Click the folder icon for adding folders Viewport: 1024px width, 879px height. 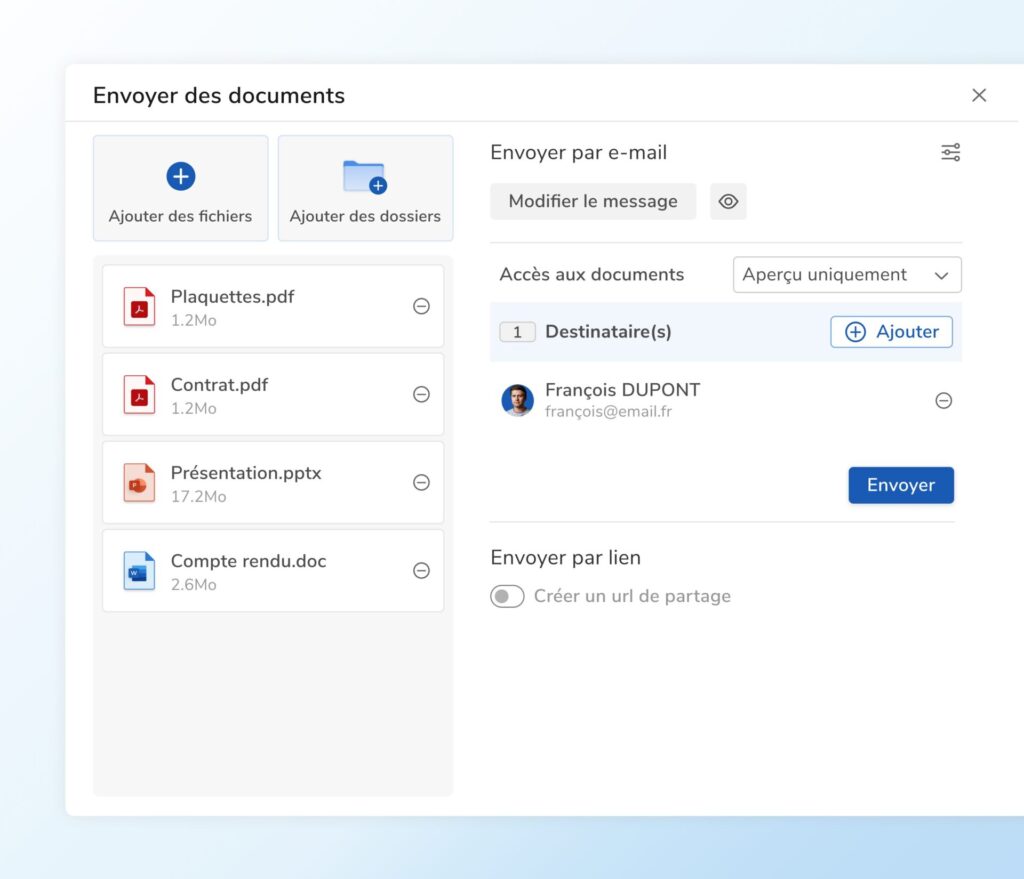click(x=365, y=177)
